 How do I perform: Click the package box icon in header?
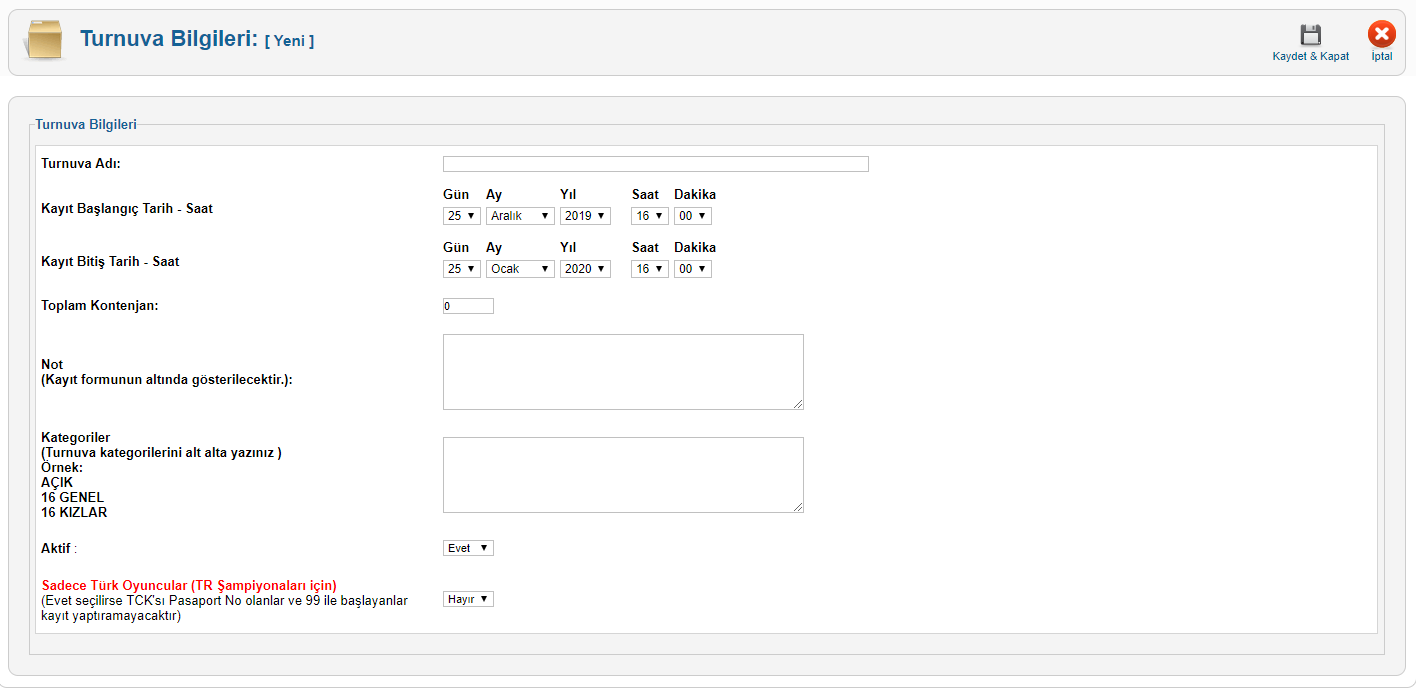(x=44, y=41)
